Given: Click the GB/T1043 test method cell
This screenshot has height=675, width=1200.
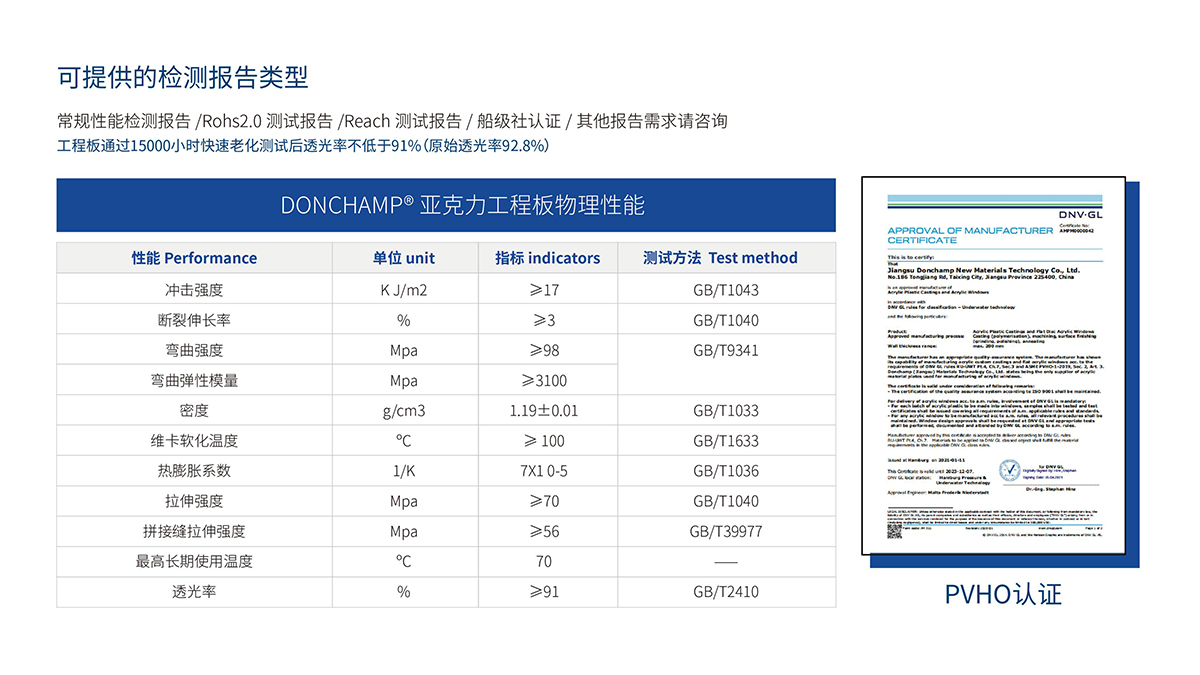Looking at the screenshot, I should (725, 290).
